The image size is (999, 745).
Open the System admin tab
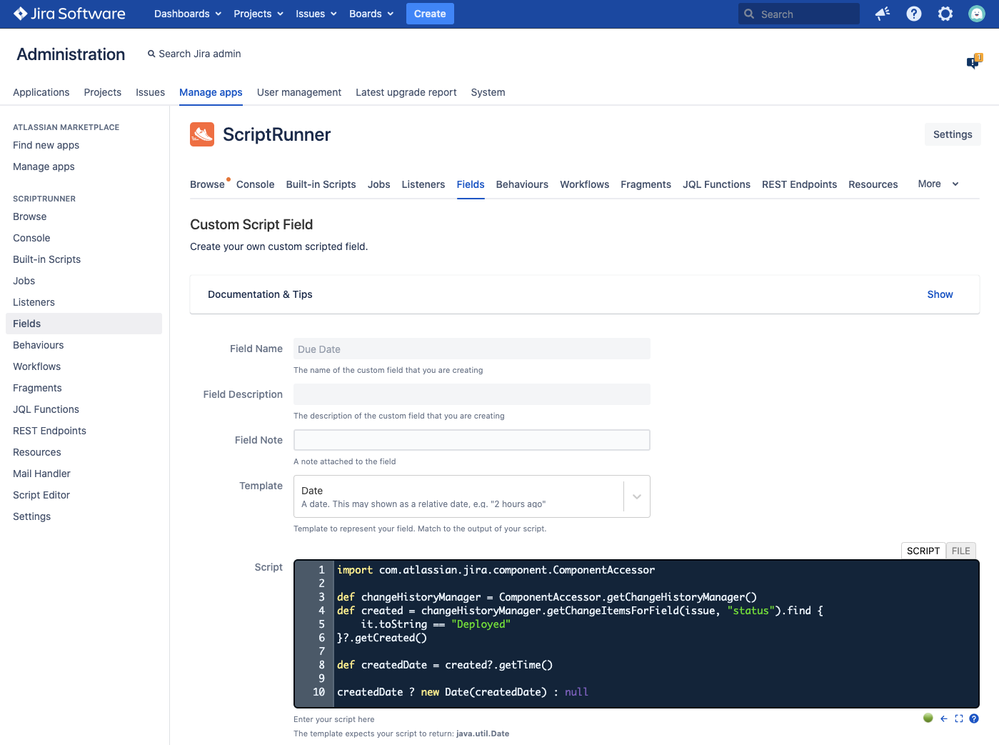(x=488, y=92)
